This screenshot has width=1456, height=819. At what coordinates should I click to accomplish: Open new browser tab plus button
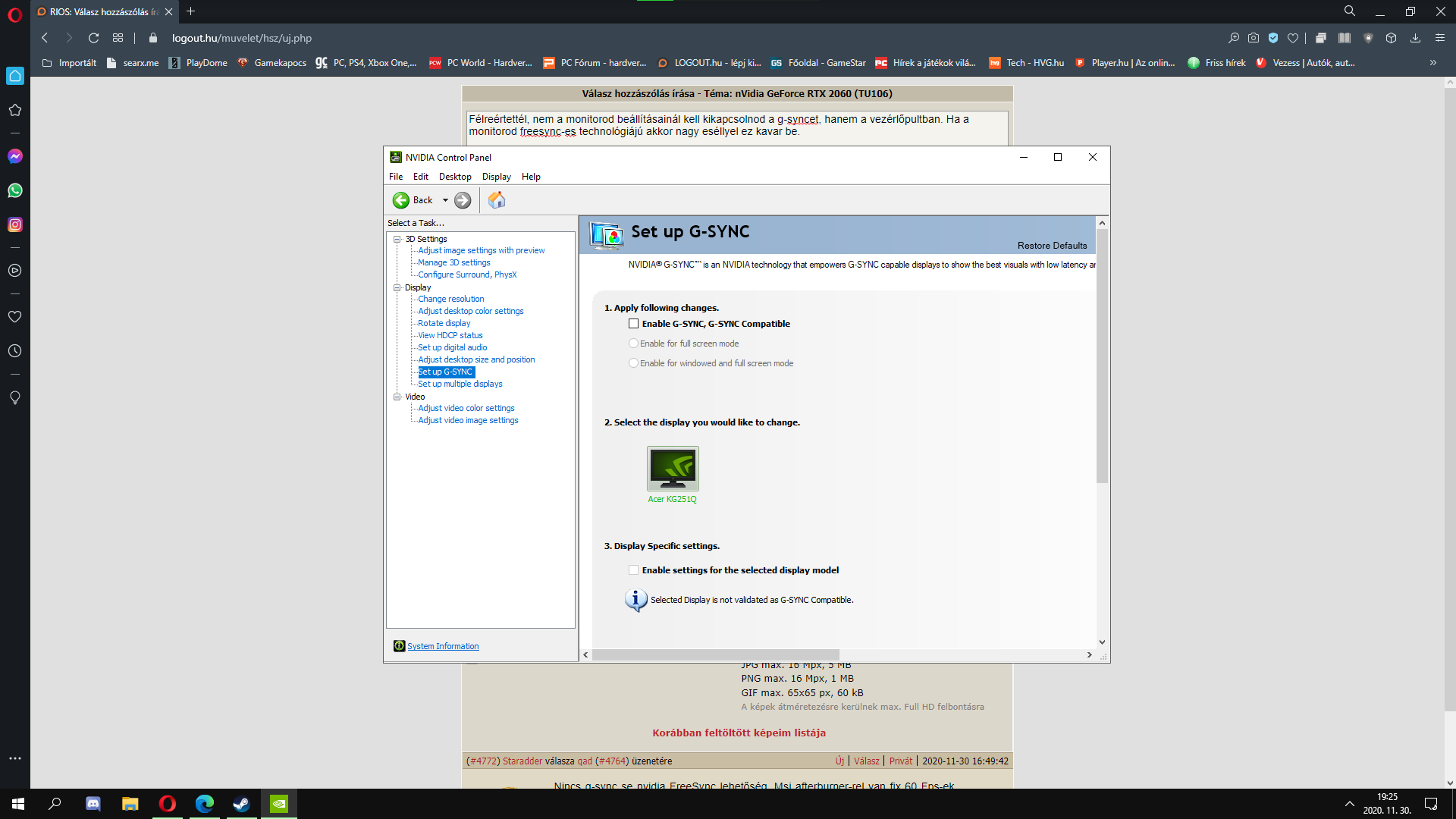click(191, 11)
